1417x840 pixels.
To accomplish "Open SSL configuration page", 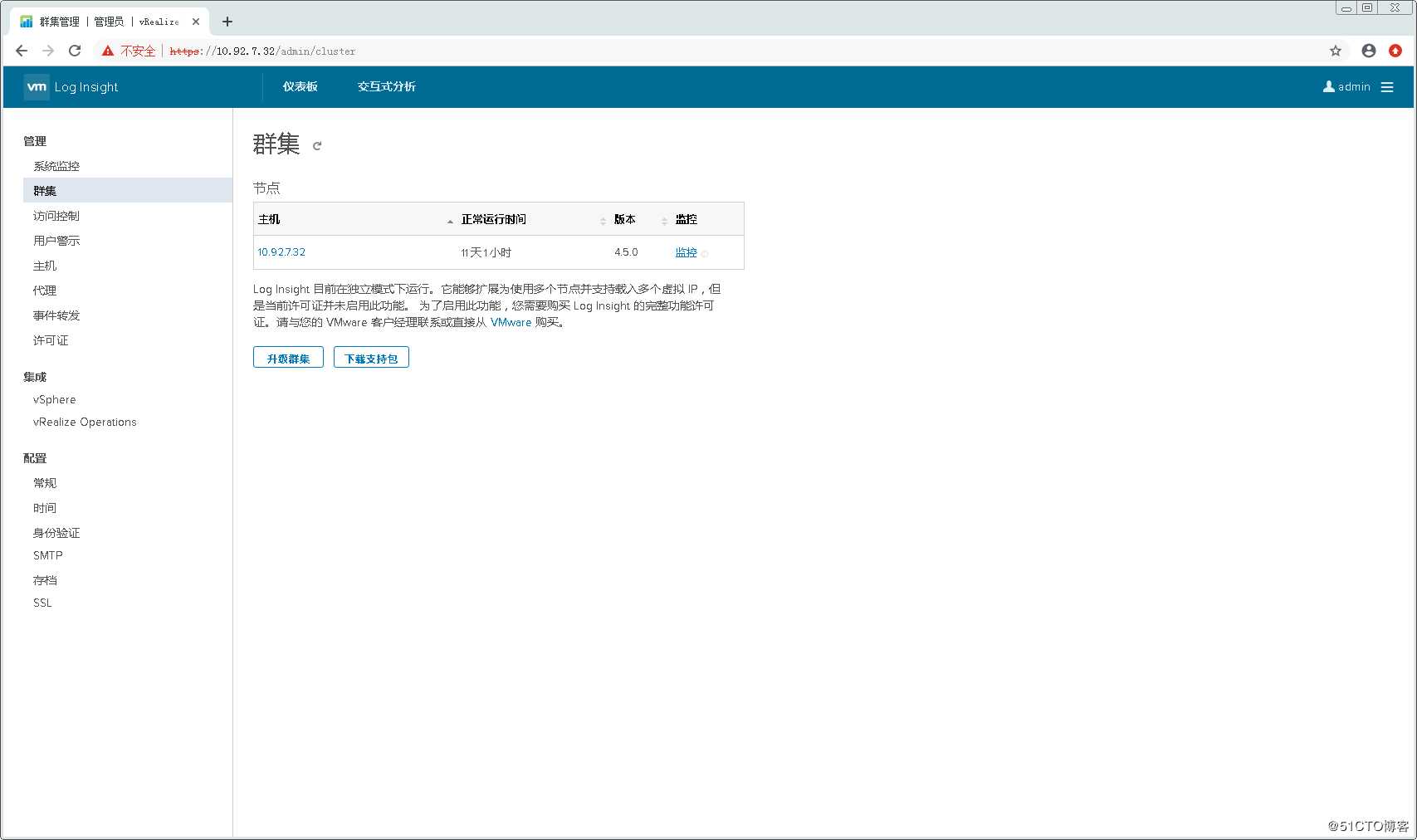I will [42, 603].
